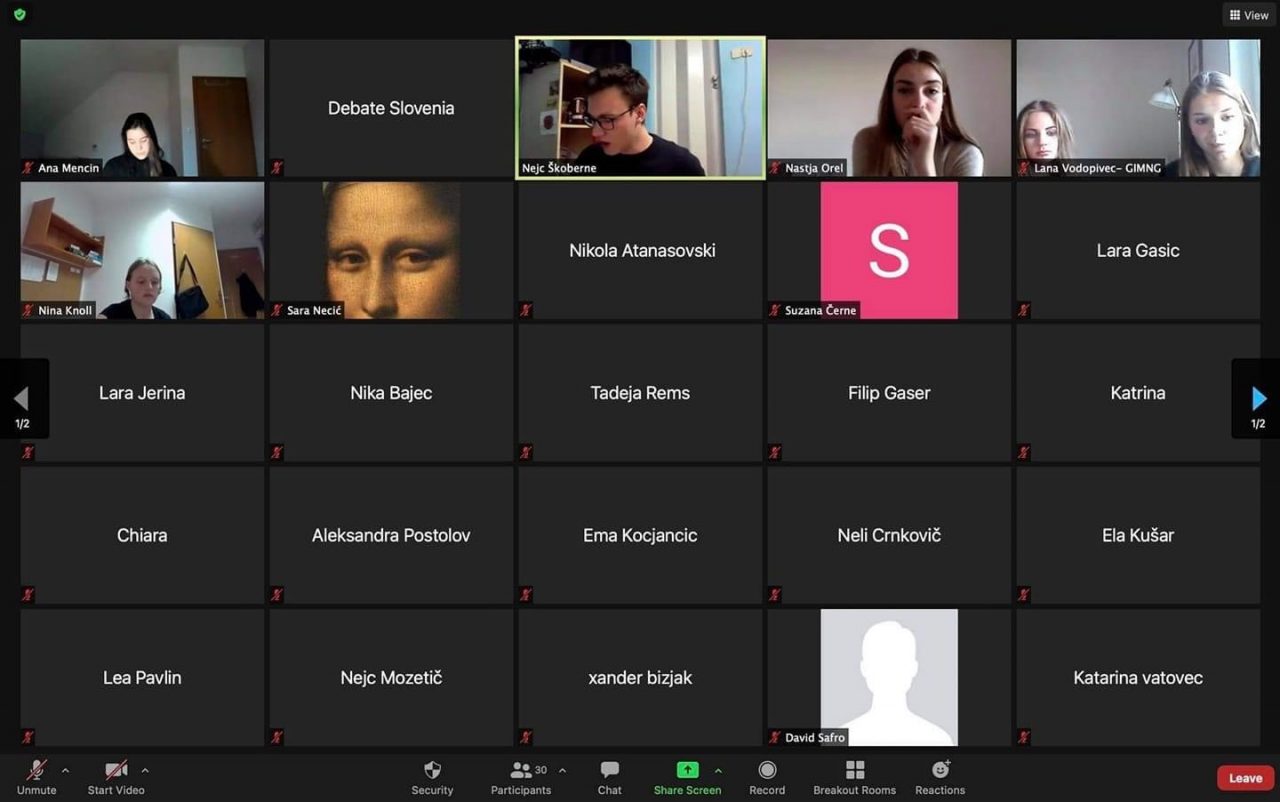This screenshot has height=802, width=1280.
Task: Click the Debate Slovenia participant tile
Action: (391, 108)
